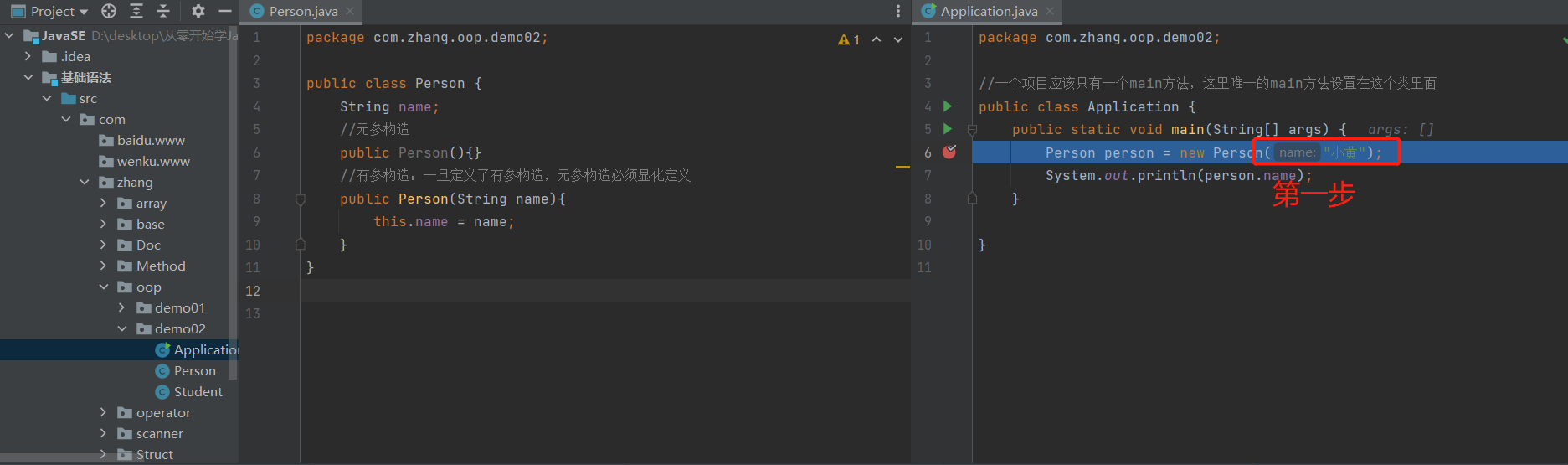The width and height of the screenshot is (1568, 465).
Task: Switch to the Application.java tab
Action: 988,11
